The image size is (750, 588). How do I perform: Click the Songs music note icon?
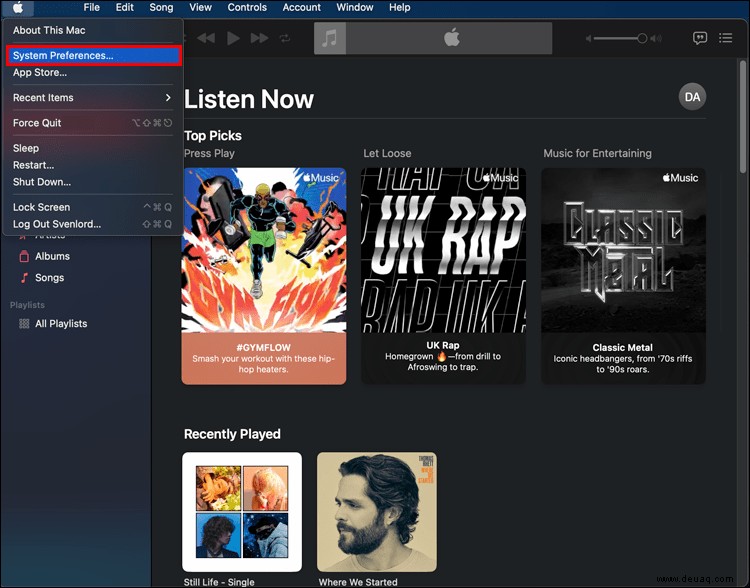pyautogui.click(x=24, y=278)
